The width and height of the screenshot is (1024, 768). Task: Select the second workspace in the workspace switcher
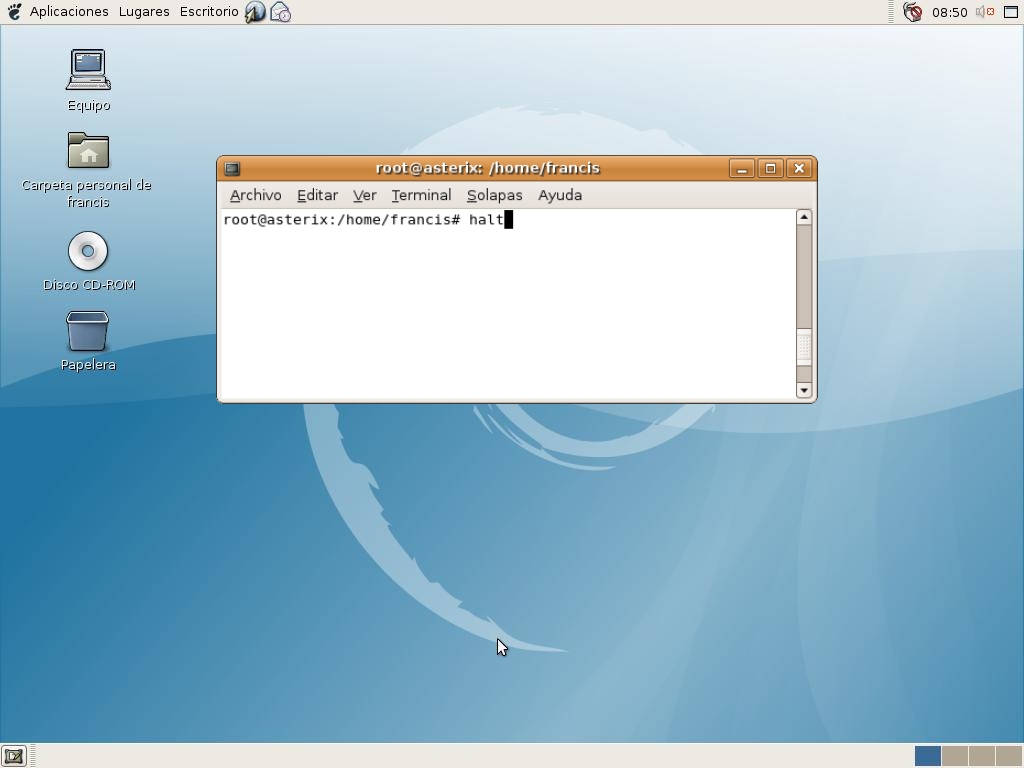coord(957,757)
